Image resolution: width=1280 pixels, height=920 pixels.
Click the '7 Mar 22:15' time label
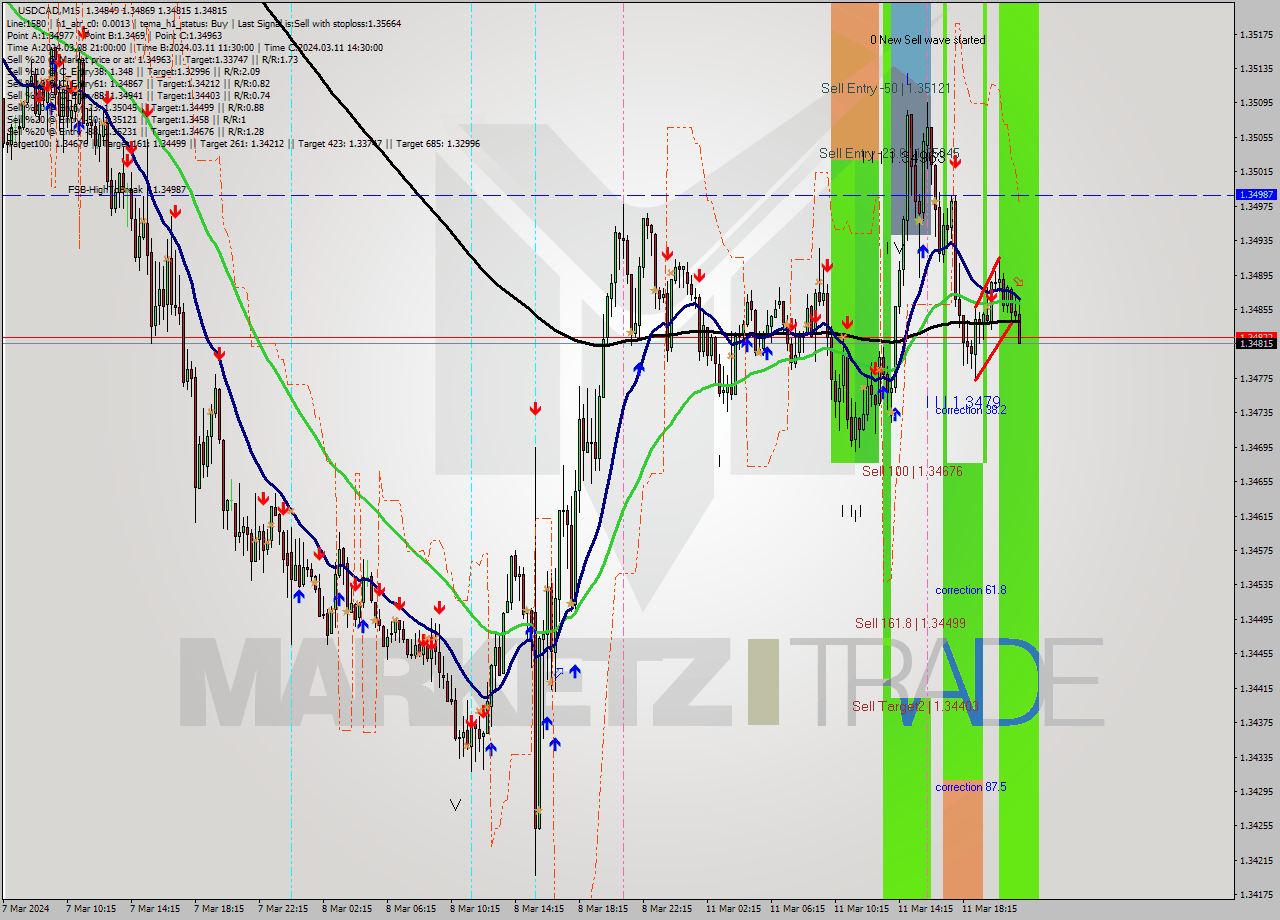click(x=284, y=910)
